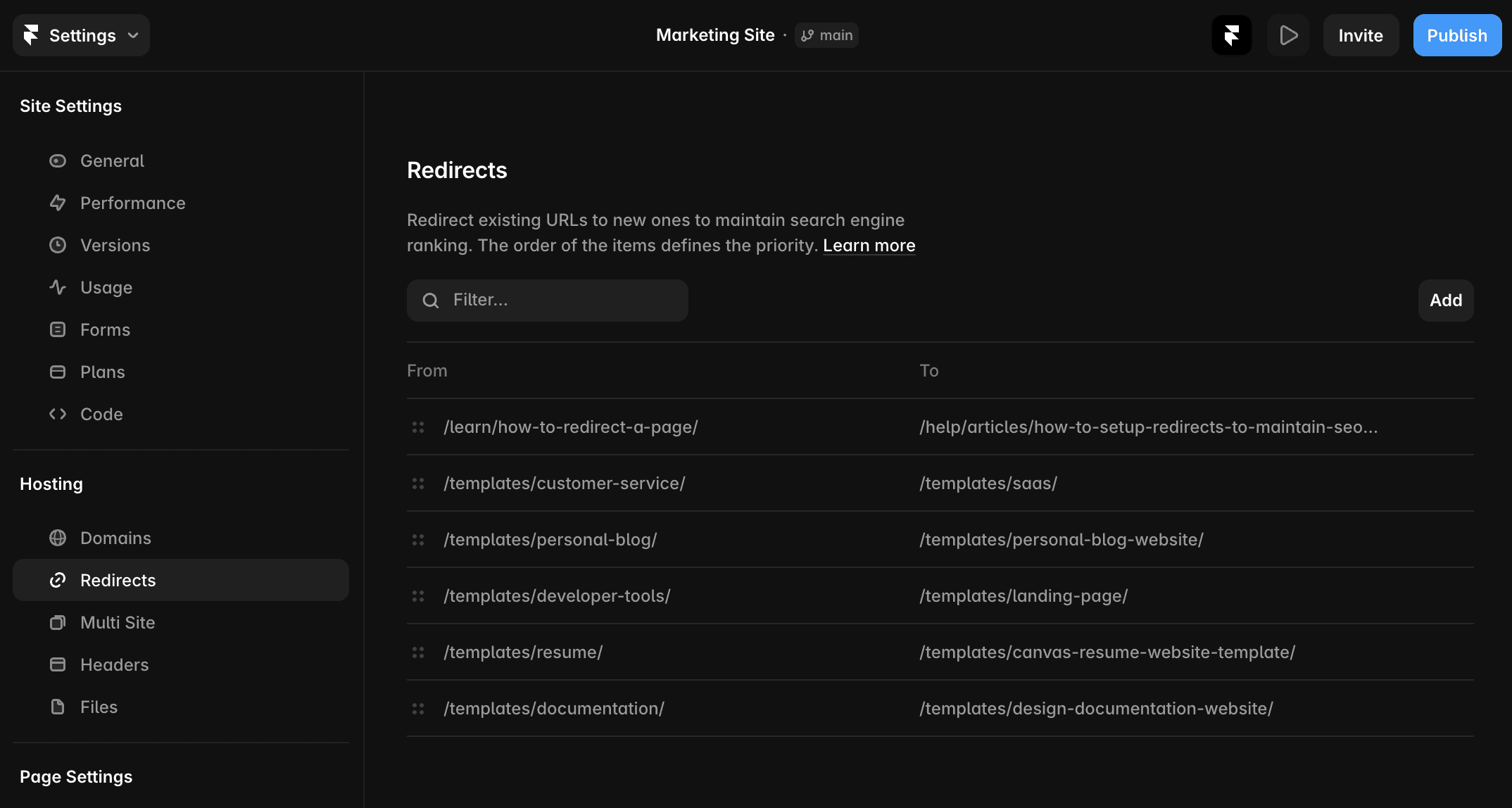This screenshot has width=1512, height=808.
Task: Click the General settings icon
Action: point(58,161)
